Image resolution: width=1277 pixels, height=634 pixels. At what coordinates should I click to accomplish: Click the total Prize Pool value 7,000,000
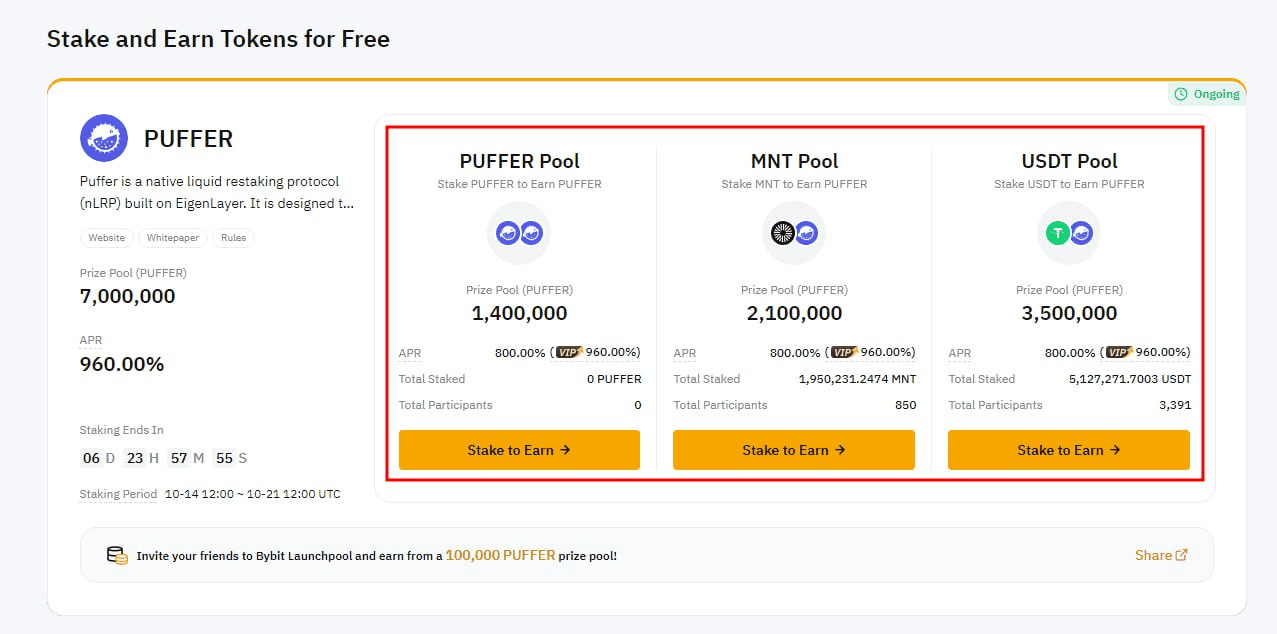click(128, 297)
